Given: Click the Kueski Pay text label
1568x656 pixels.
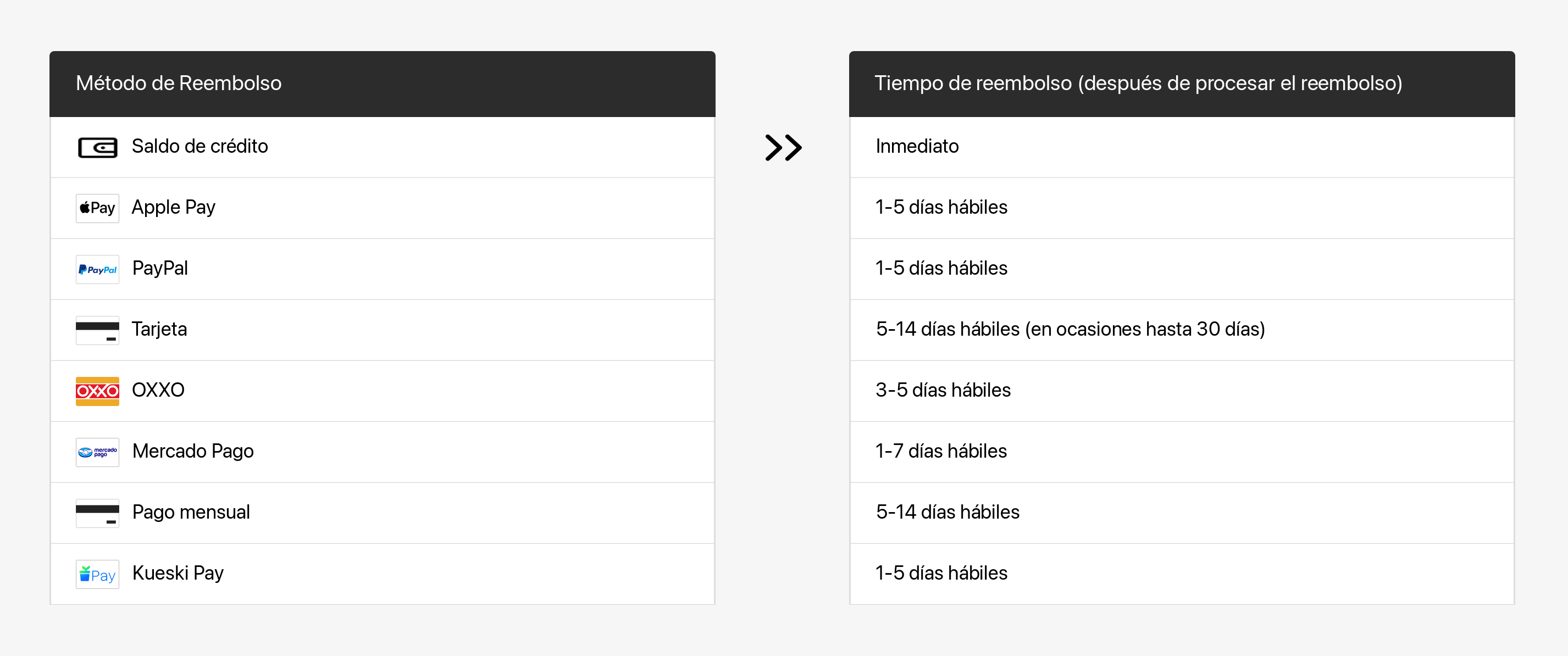Looking at the screenshot, I should pos(178,573).
